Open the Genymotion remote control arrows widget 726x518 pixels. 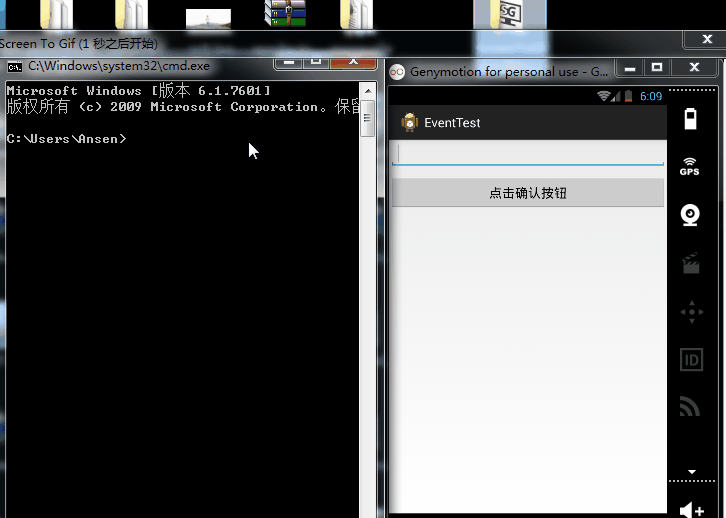[692, 312]
